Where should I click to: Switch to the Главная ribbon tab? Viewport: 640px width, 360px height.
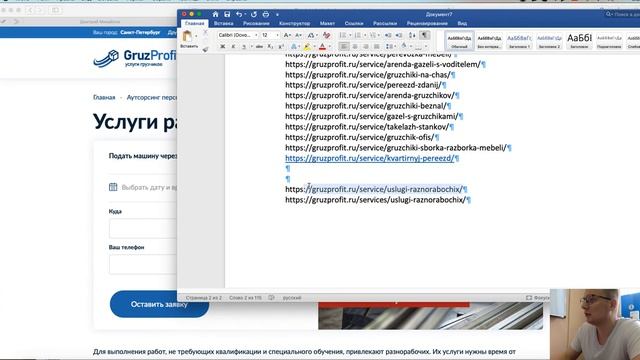[x=195, y=24]
